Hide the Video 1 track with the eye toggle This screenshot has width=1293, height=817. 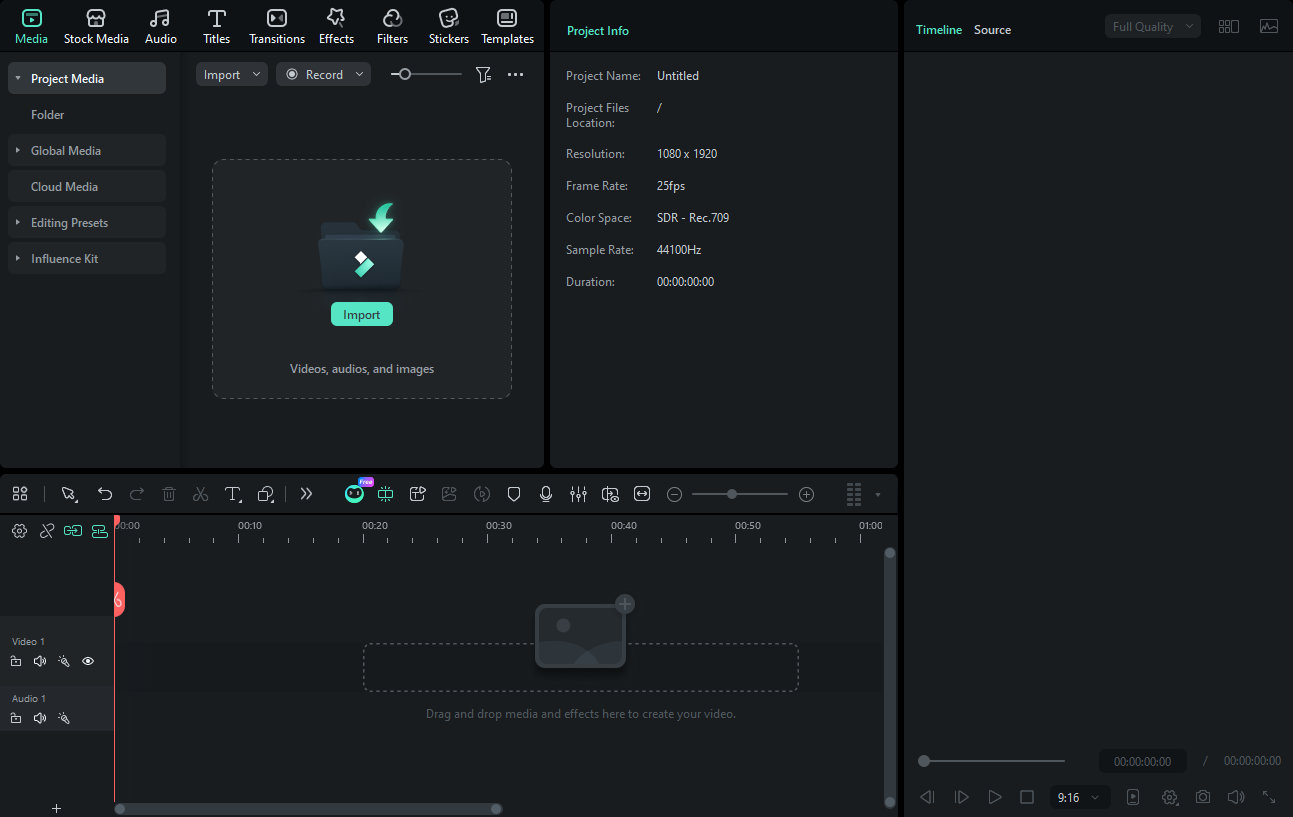point(88,661)
